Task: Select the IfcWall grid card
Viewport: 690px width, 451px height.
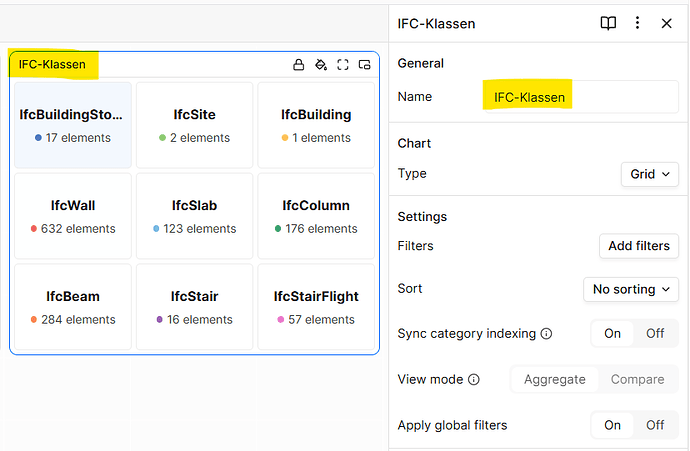Action: pyautogui.click(x=73, y=216)
